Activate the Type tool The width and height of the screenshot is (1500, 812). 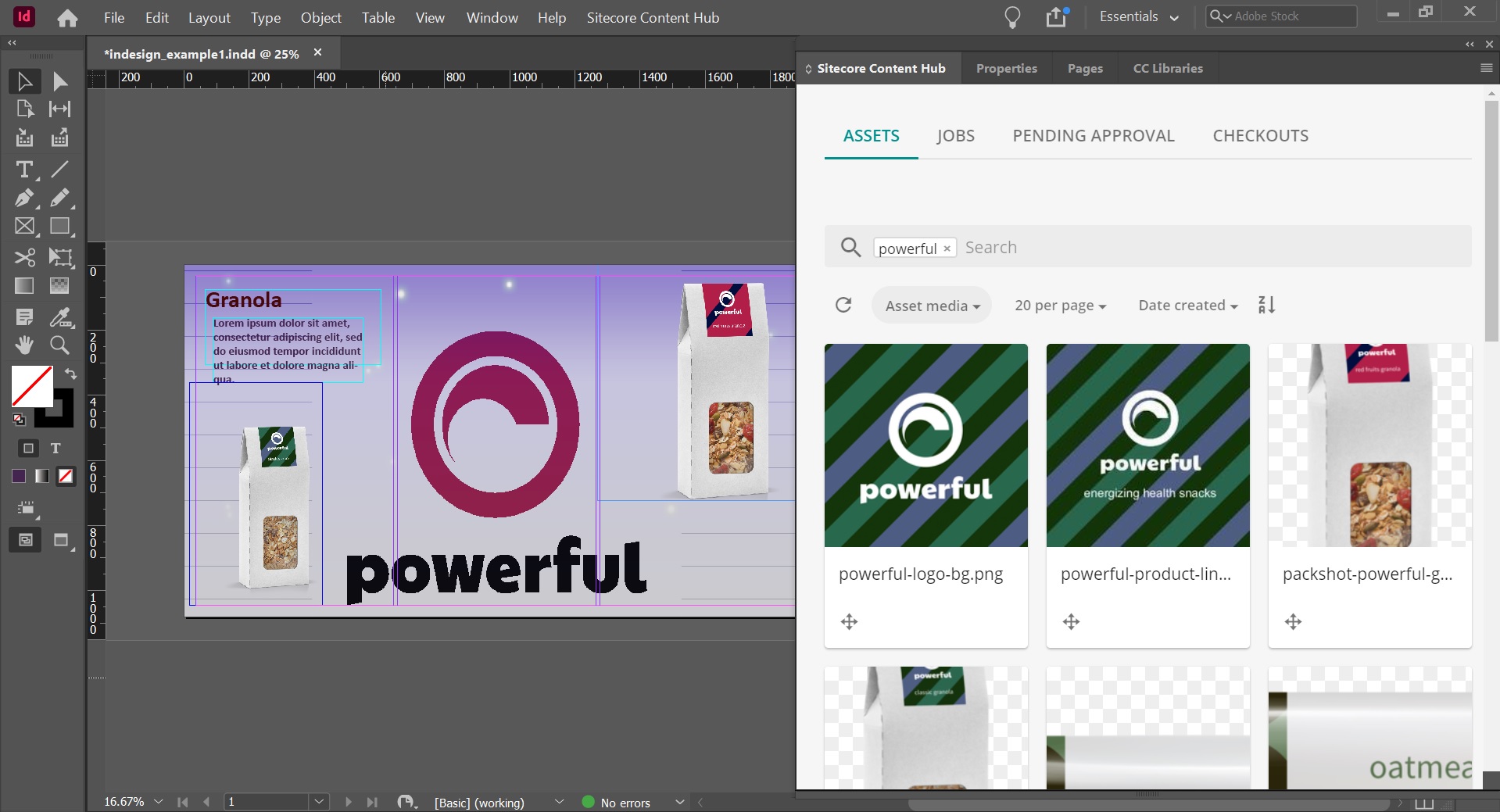pos(24,169)
